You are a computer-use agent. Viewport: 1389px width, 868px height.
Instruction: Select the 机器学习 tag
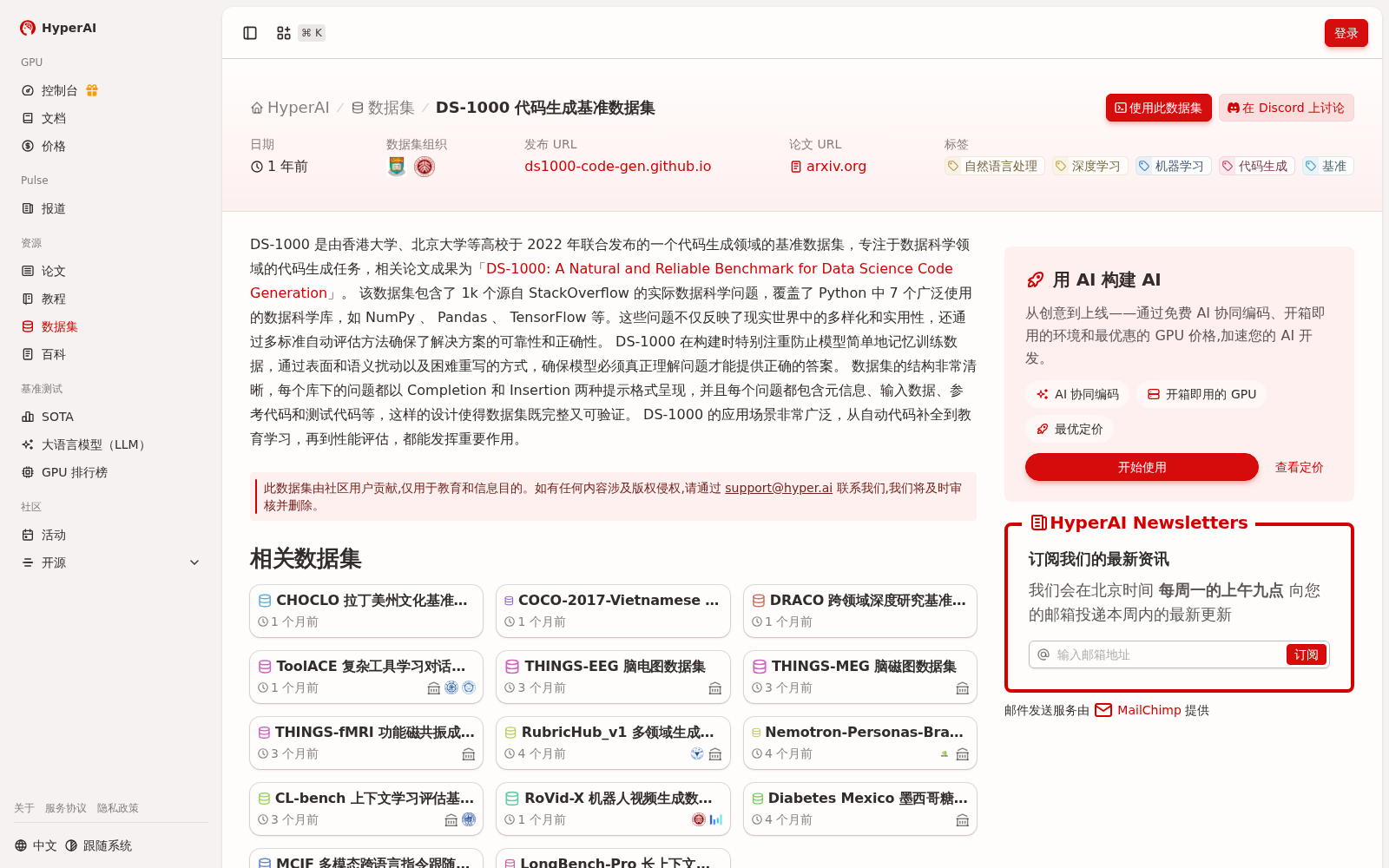tap(1172, 166)
